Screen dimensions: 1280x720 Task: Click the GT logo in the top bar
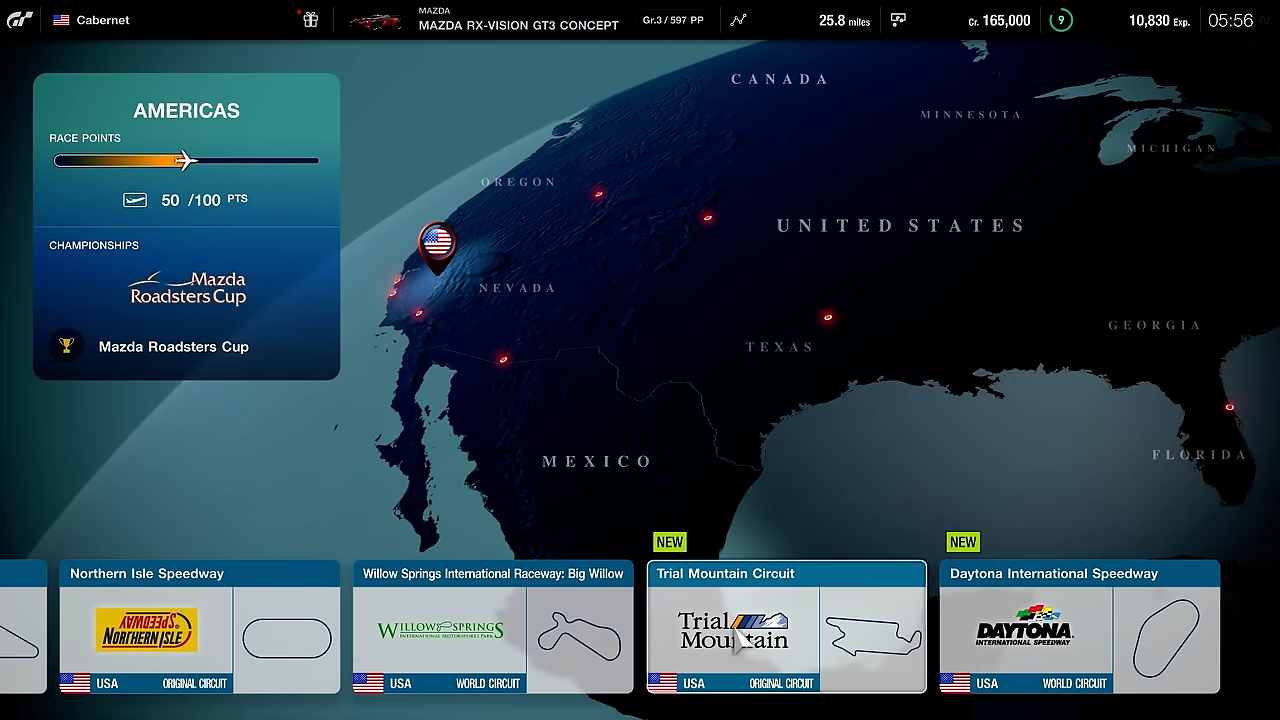pyautogui.click(x=20, y=20)
